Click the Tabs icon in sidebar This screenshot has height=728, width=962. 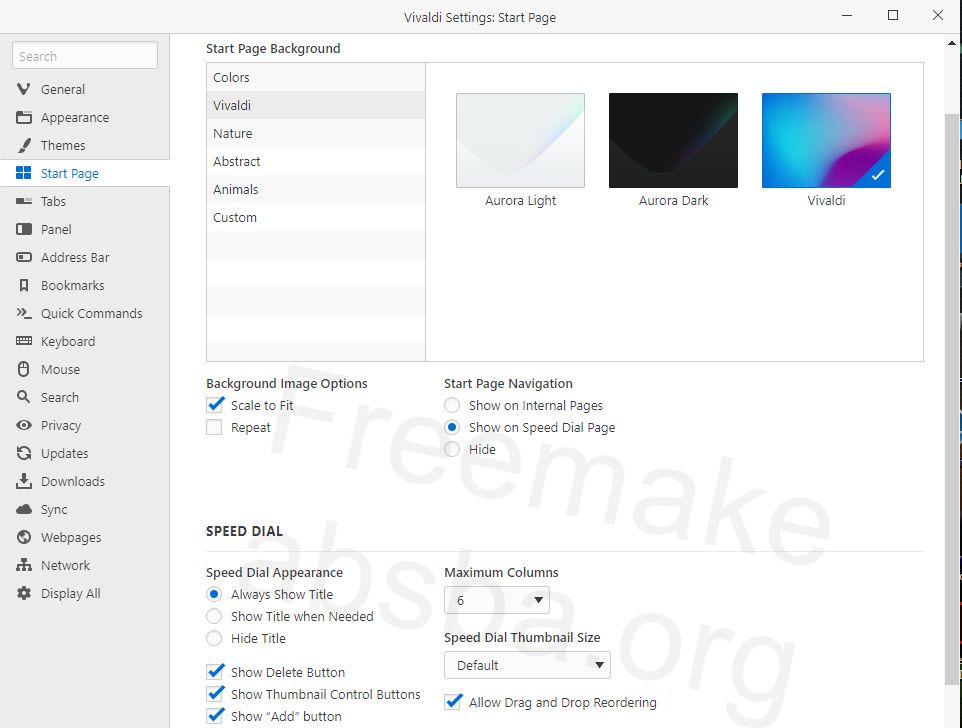pyautogui.click(x=23, y=201)
